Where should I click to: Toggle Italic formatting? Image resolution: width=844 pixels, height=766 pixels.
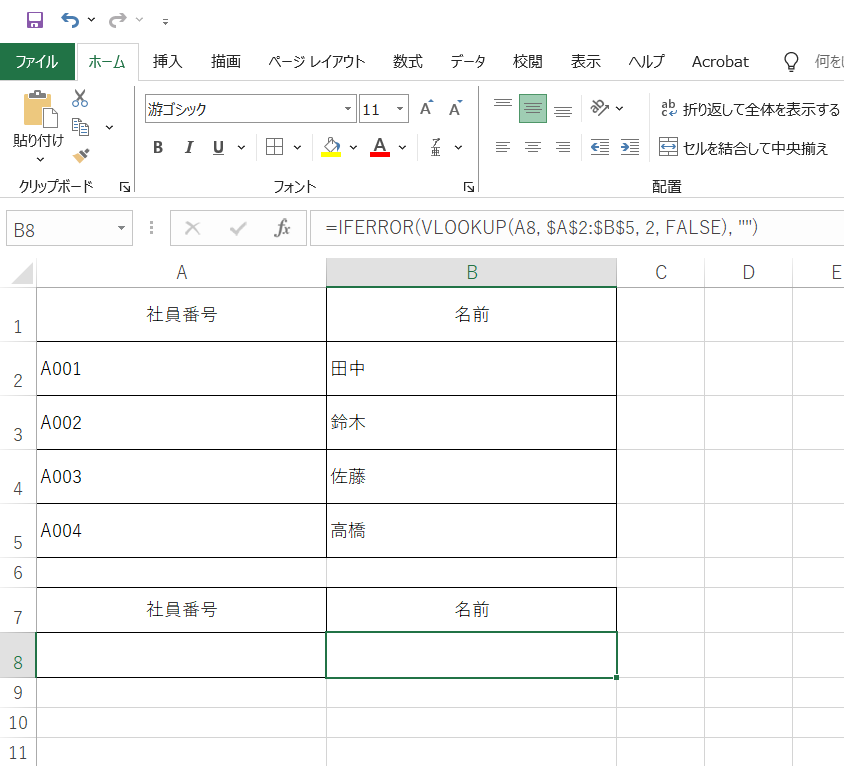pyautogui.click(x=188, y=148)
